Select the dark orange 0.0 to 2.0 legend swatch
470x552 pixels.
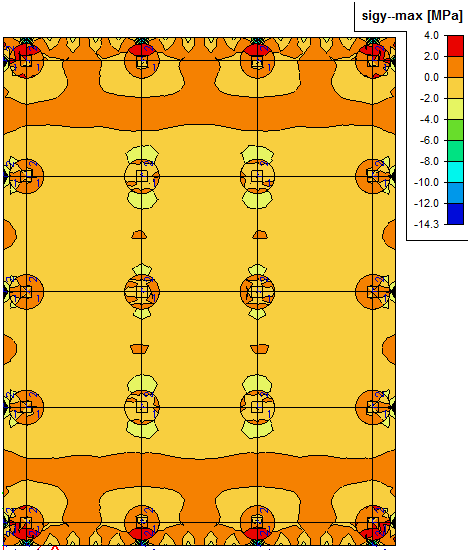[x=455, y=67]
